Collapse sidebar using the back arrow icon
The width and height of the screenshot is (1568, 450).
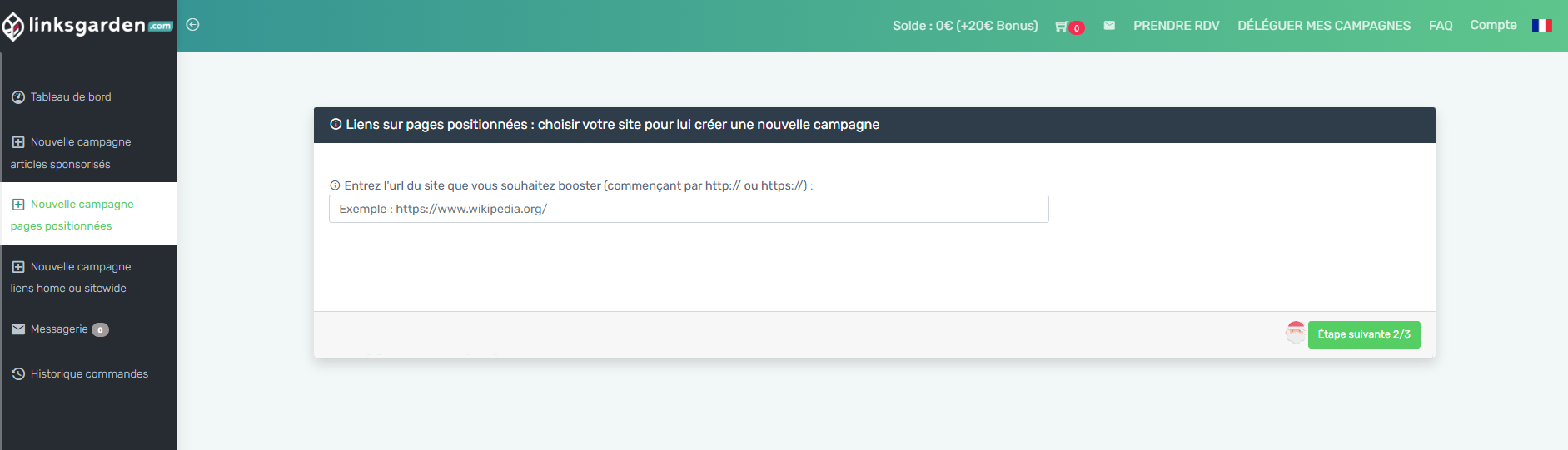pyautogui.click(x=192, y=25)
